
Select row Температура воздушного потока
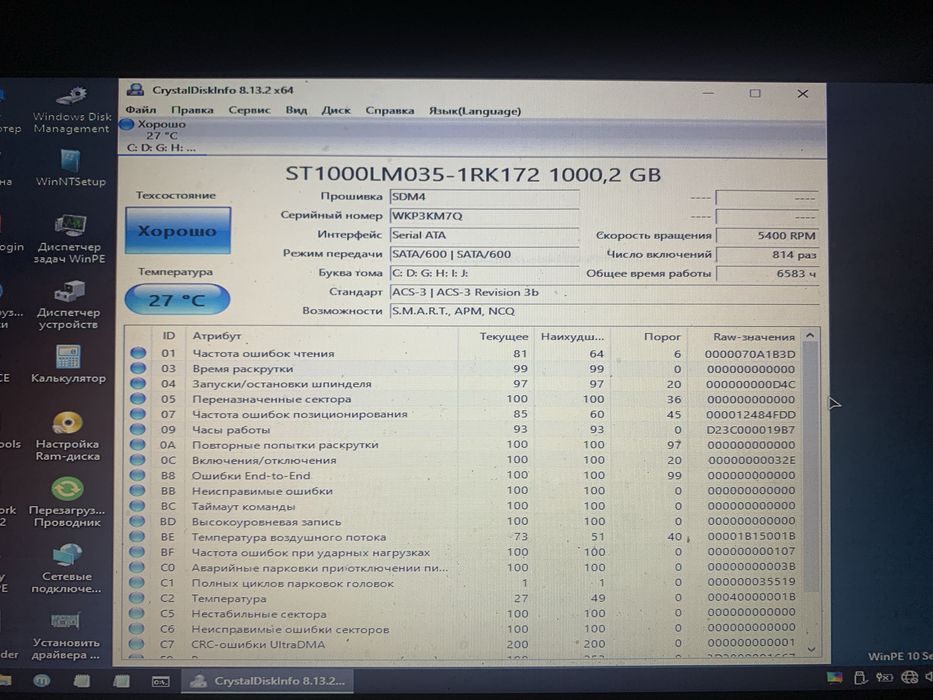pos(464,537)
